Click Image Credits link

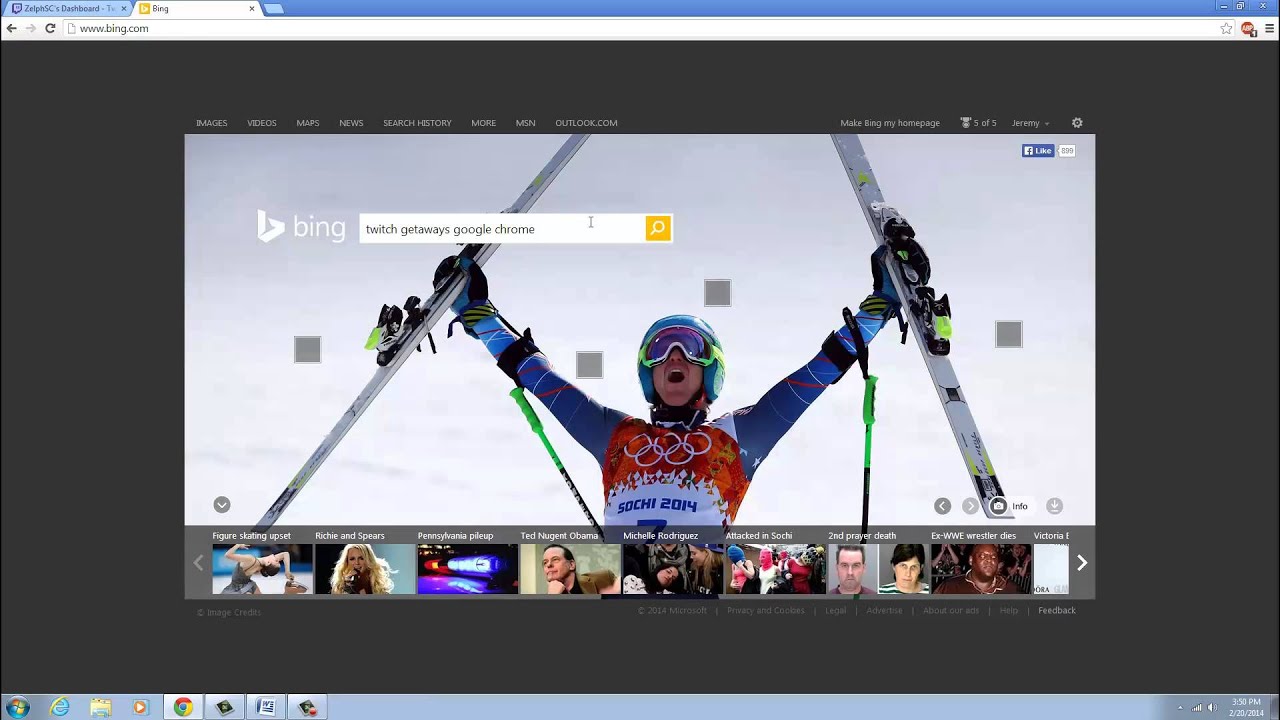tap(229, 612)
